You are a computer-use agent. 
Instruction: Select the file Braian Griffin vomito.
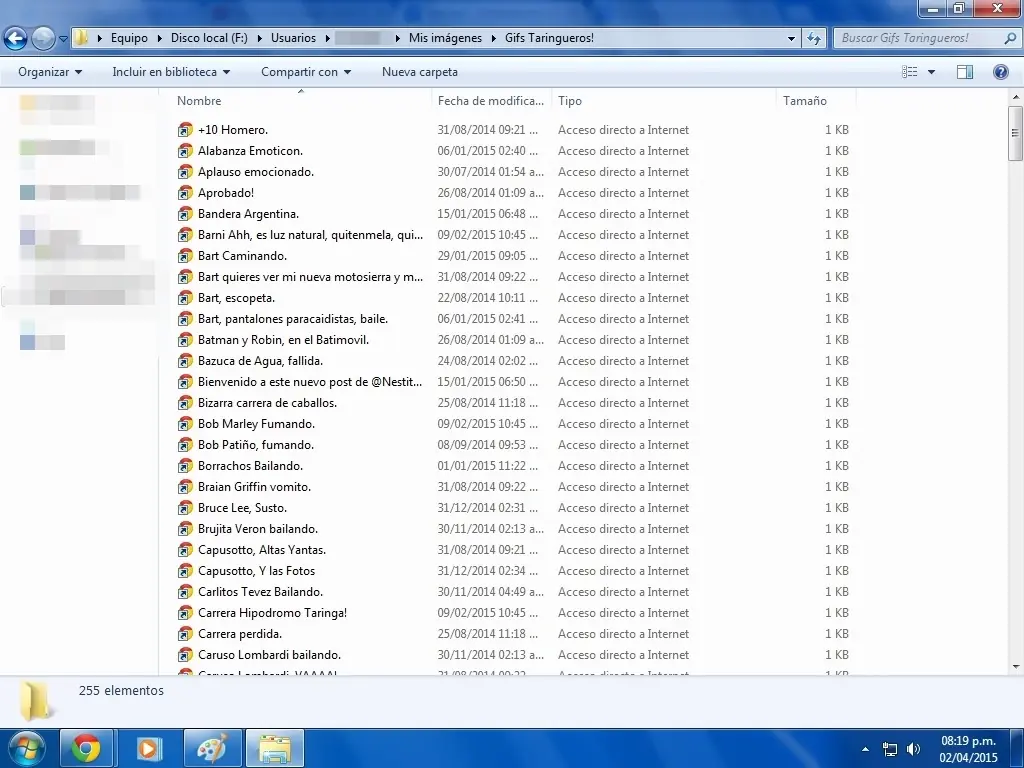coord(254,487)
